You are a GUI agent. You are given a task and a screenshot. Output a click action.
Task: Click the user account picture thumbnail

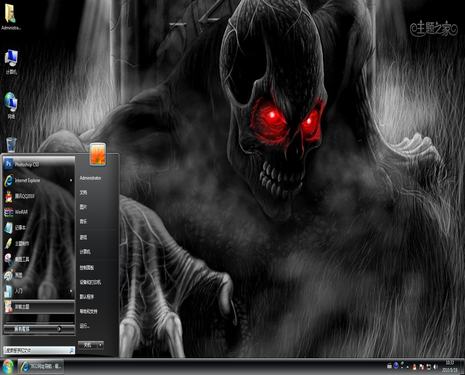pos(98,154)
